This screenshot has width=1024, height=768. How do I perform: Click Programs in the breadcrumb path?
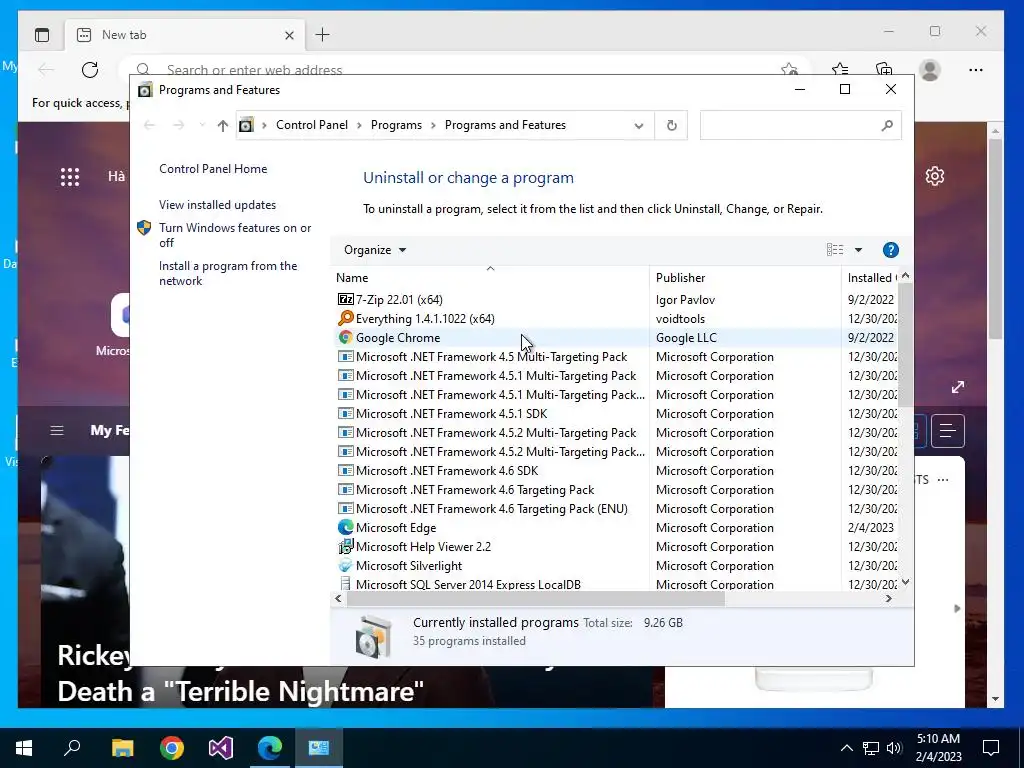click(396, 125)
